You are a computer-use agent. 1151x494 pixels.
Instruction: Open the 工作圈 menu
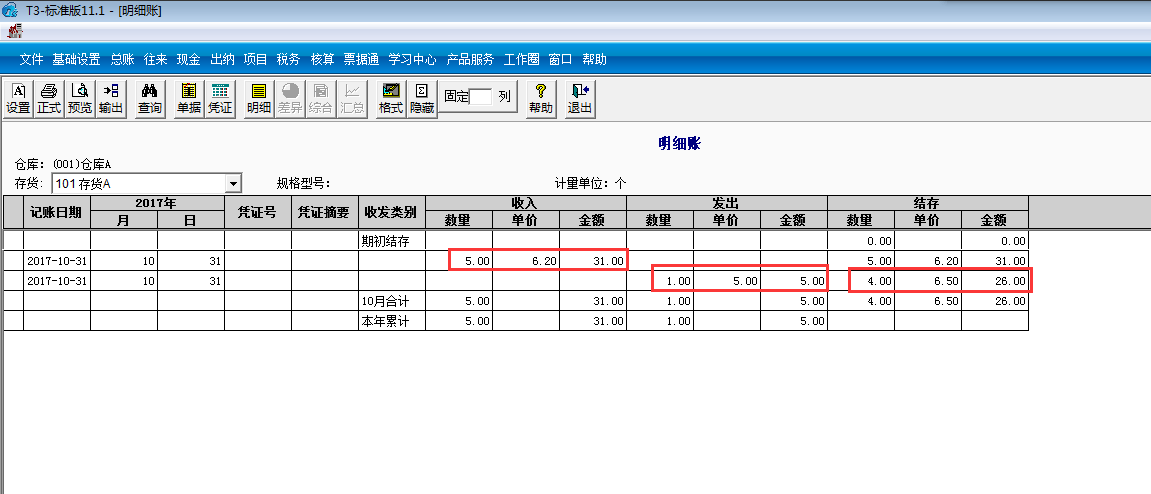[522, 59]
